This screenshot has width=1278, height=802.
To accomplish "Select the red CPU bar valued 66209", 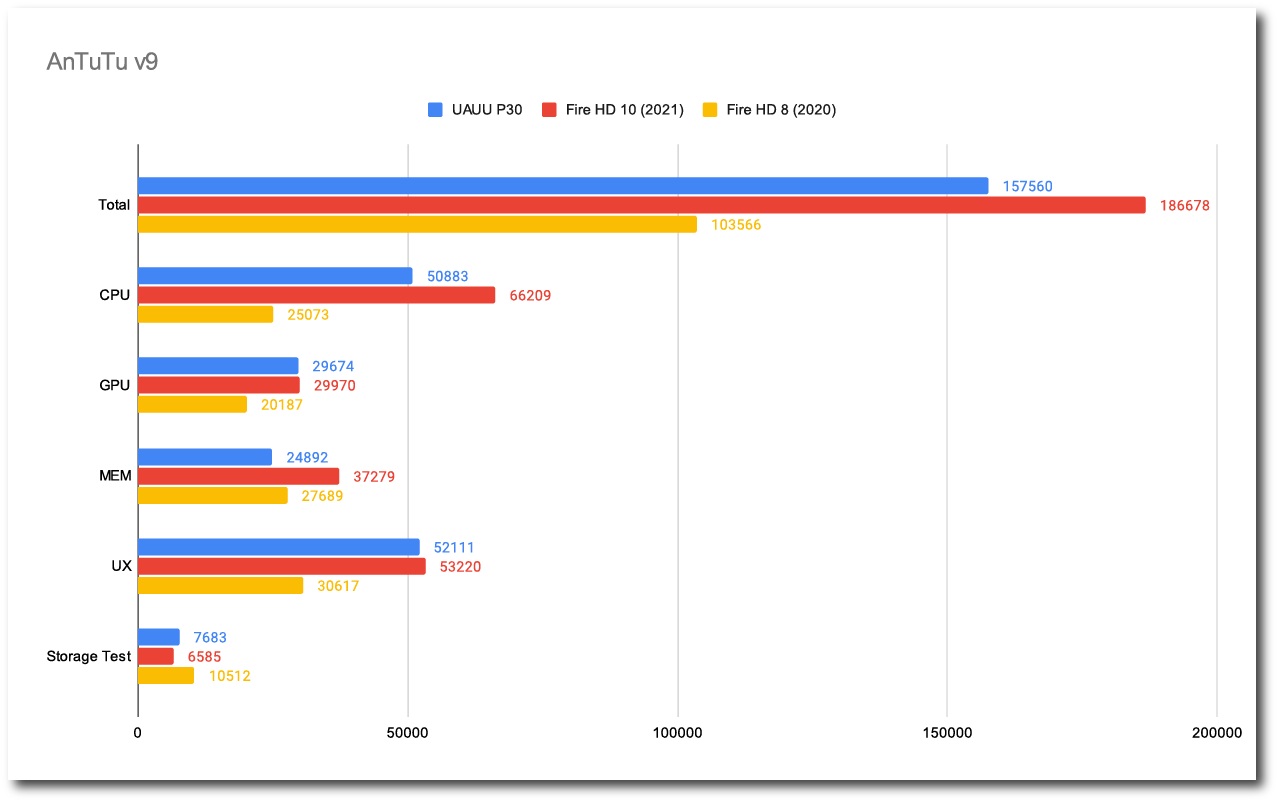I will [316, 295].
